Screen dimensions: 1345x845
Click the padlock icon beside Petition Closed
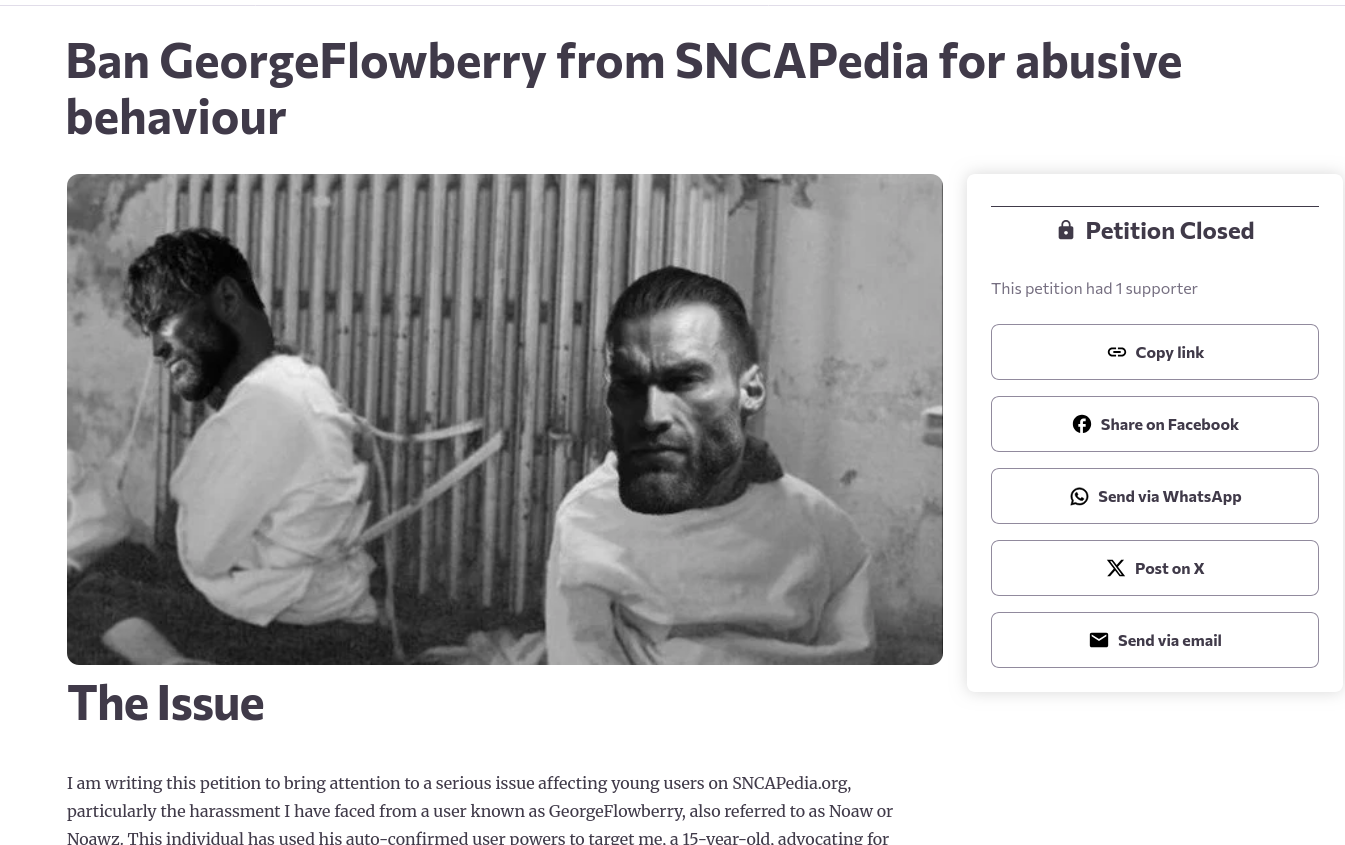click(1066, 230)
